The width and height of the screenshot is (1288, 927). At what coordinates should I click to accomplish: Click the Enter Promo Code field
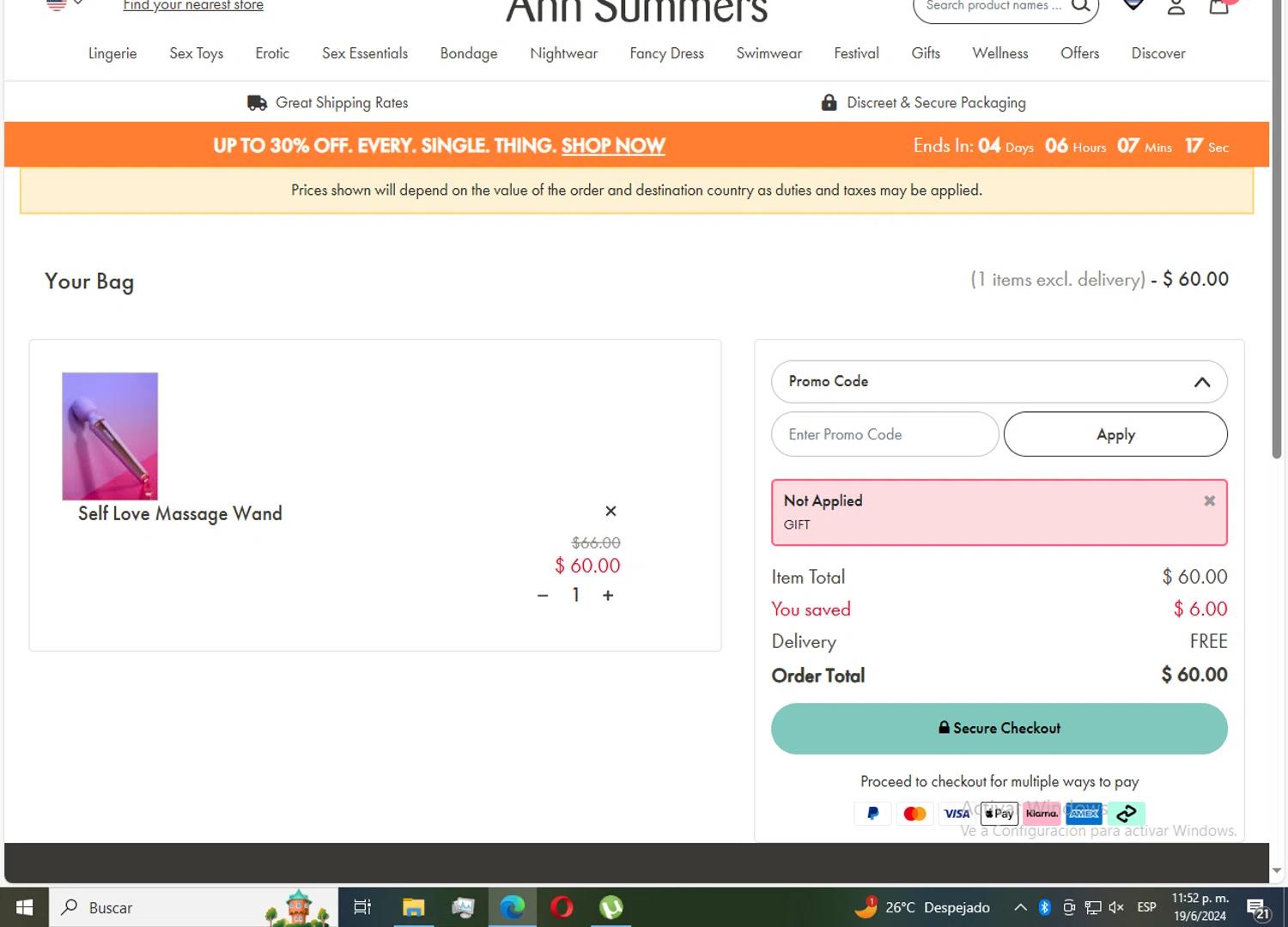point(885,434)
